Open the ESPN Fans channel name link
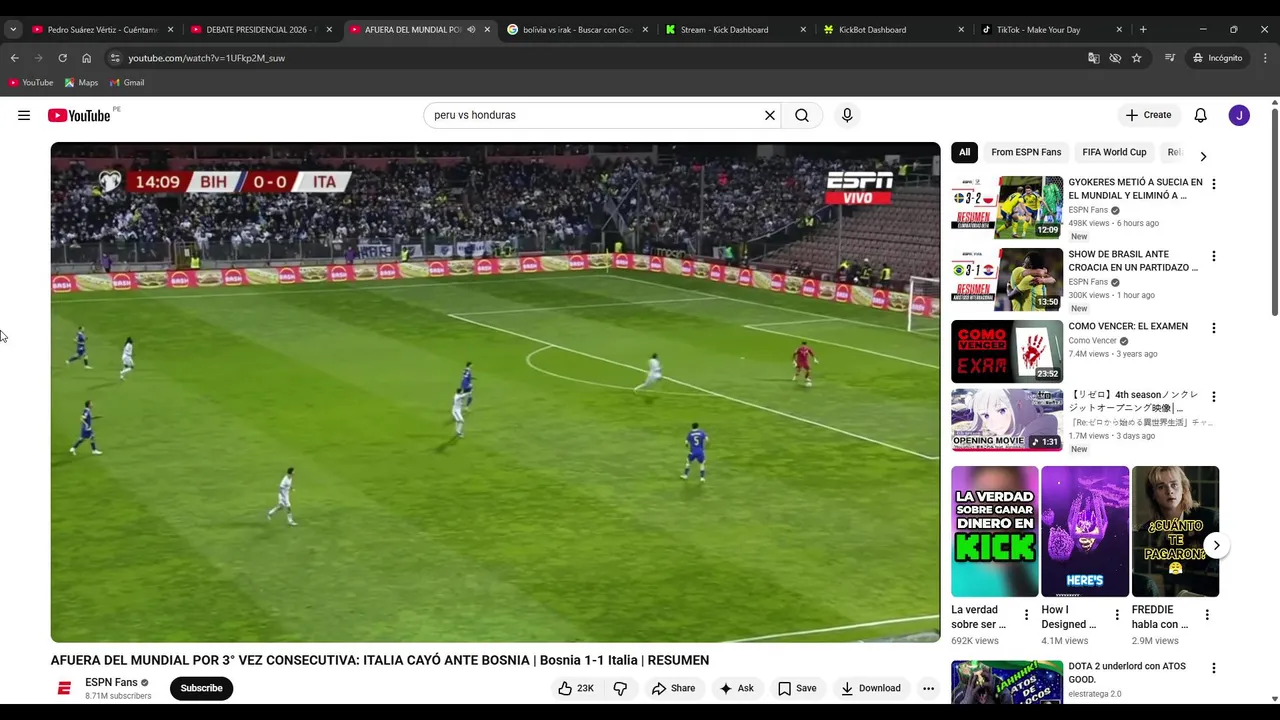Screen dimensions: 1280x720 pos(111,682)
